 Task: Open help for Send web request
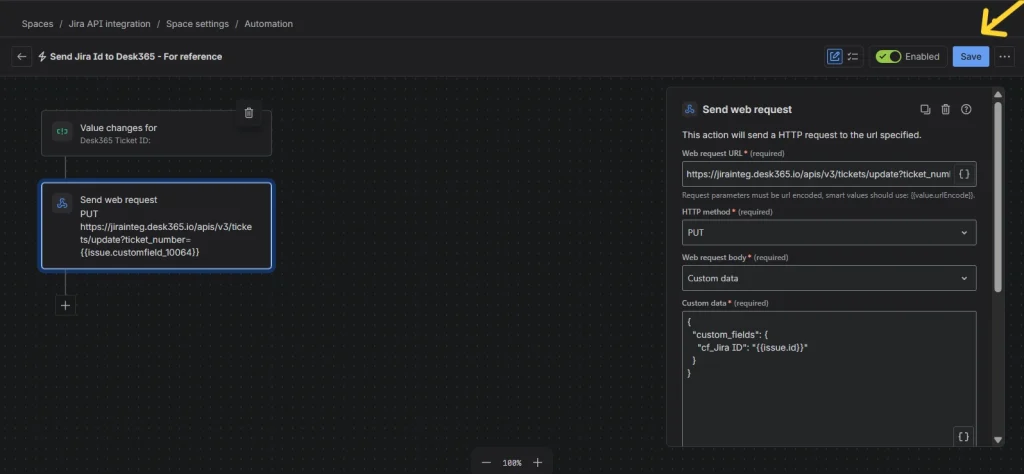pos(966,109)
